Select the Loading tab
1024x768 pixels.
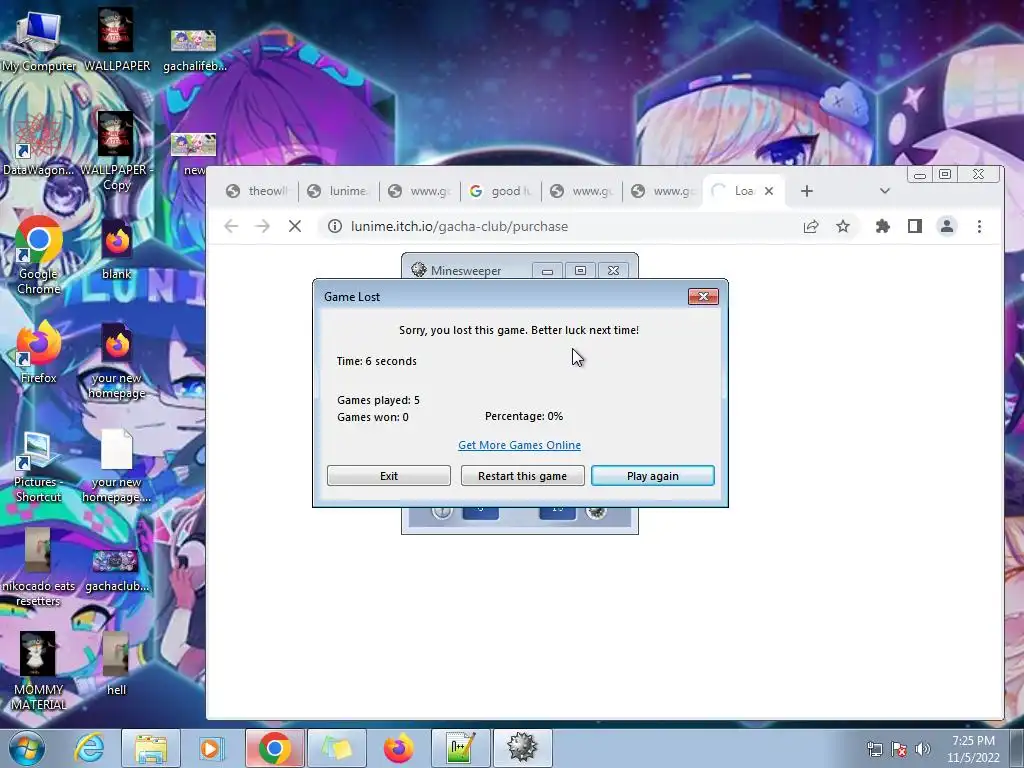click(734, 191)
